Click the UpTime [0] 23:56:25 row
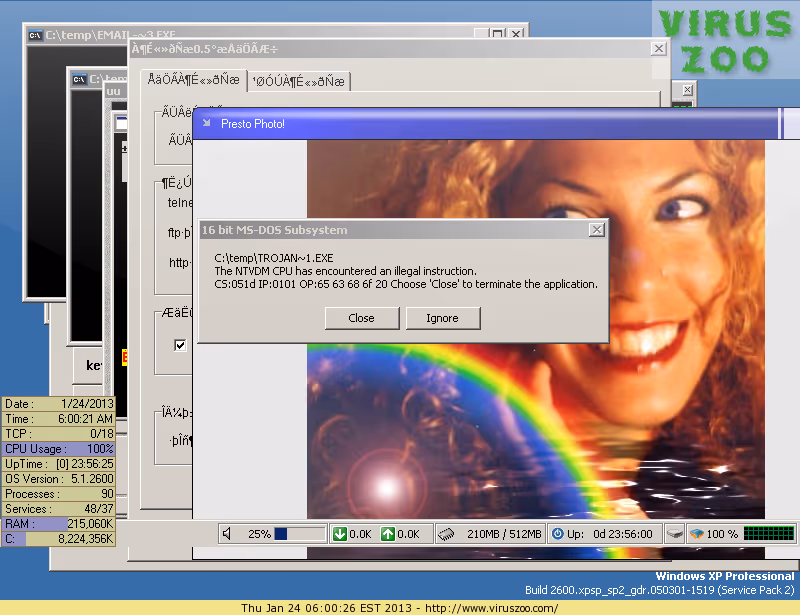 pyautogui.click(x=59, y=464)
